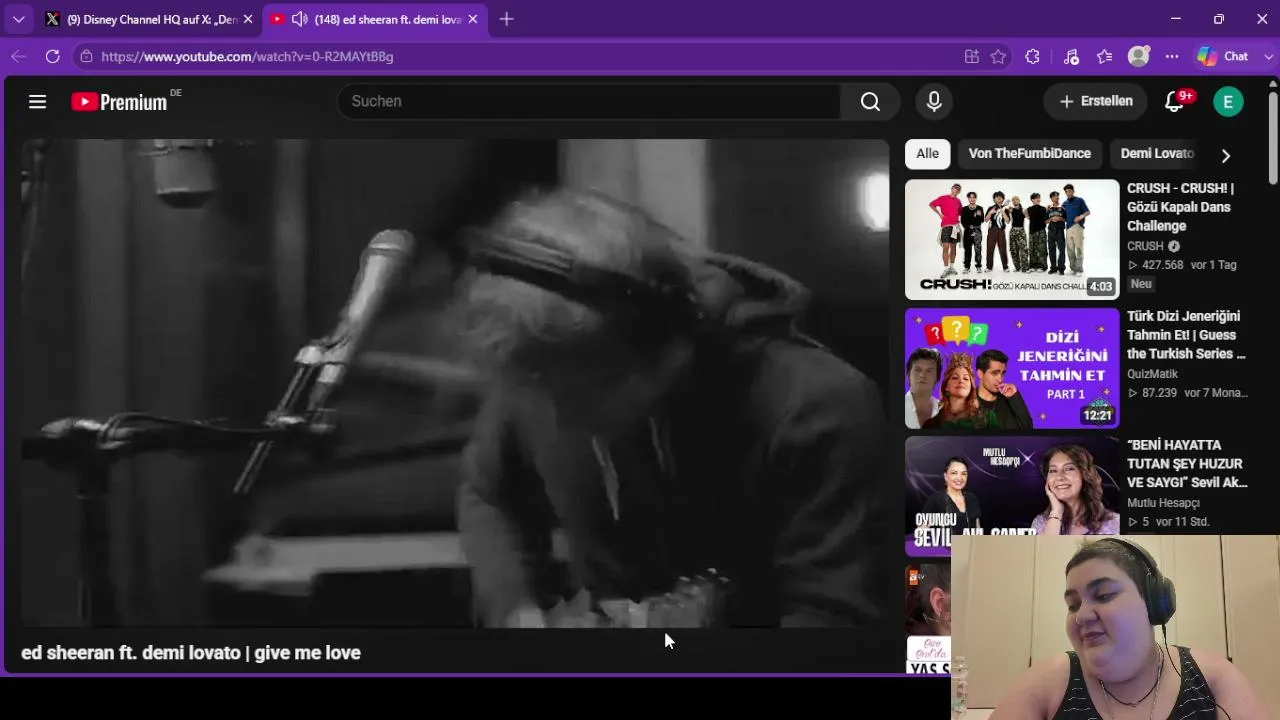Click the 'Neu' badge on CRUSH video

click(x=1141, y=284)
